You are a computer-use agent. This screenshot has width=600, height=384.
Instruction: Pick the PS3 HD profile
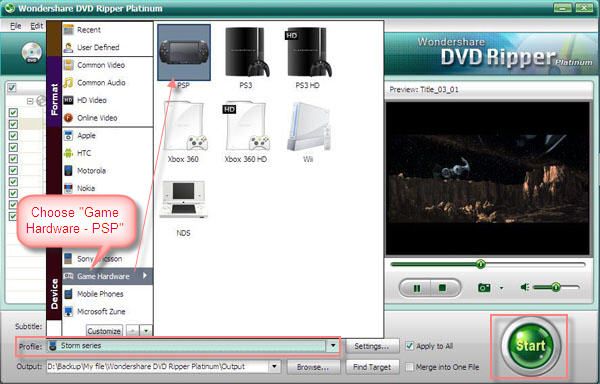(308, 53)
